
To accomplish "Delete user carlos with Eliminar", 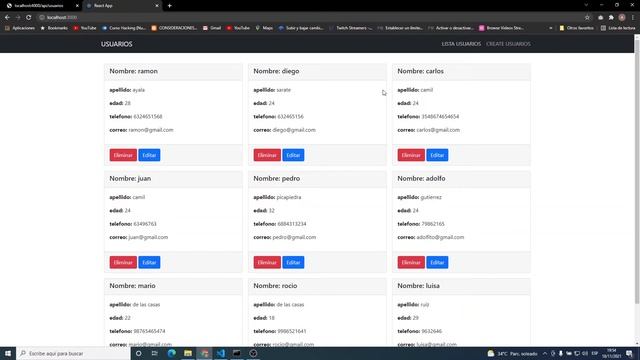I will [411, 155].
